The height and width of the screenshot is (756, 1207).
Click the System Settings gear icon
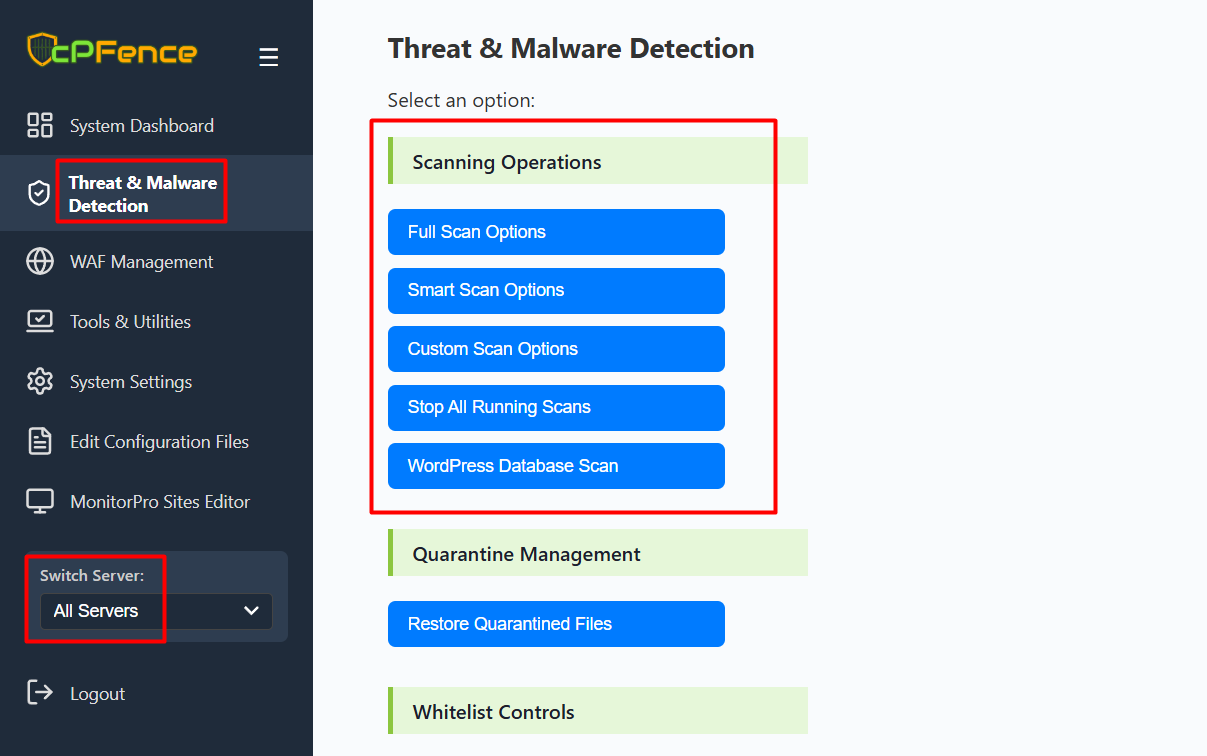pos(40,382)
